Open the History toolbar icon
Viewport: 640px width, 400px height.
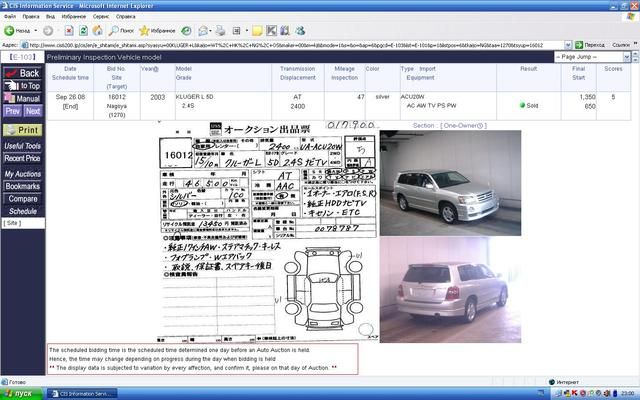(186, 31)
